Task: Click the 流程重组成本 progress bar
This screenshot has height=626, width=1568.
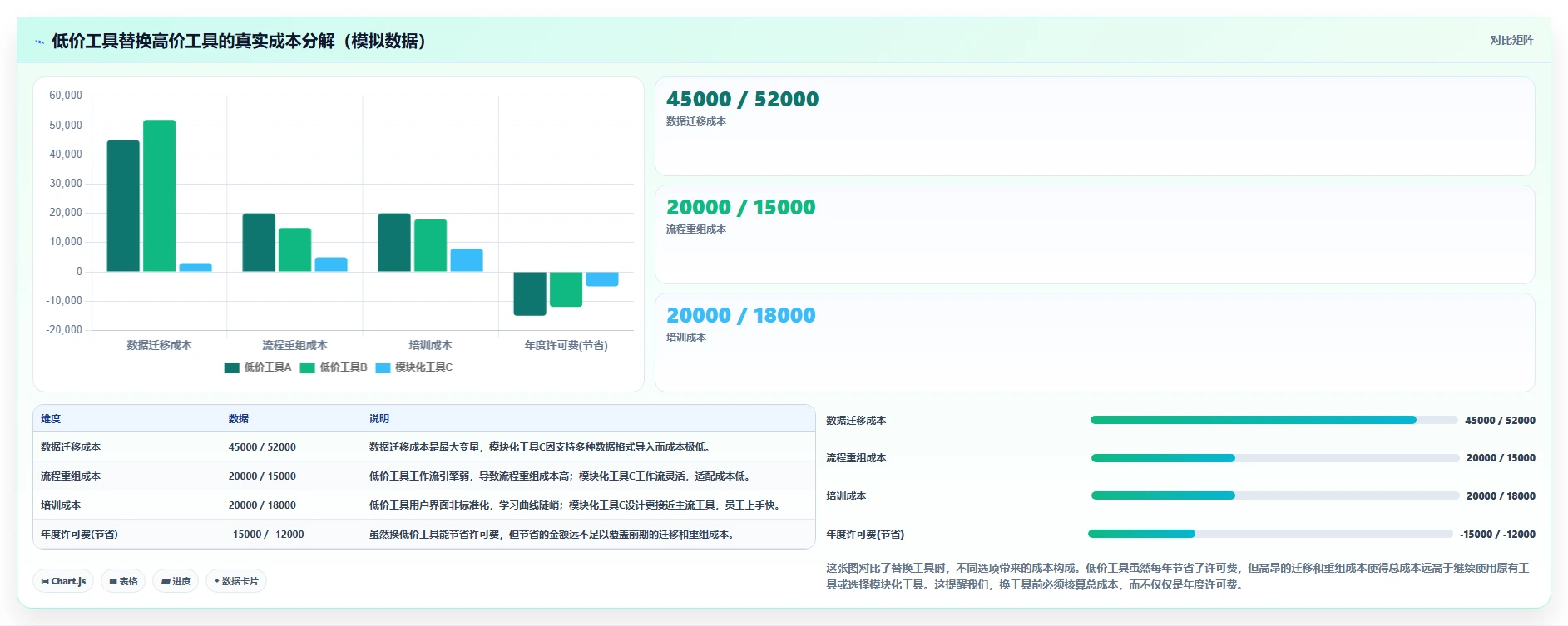Action: [1275, 458]
